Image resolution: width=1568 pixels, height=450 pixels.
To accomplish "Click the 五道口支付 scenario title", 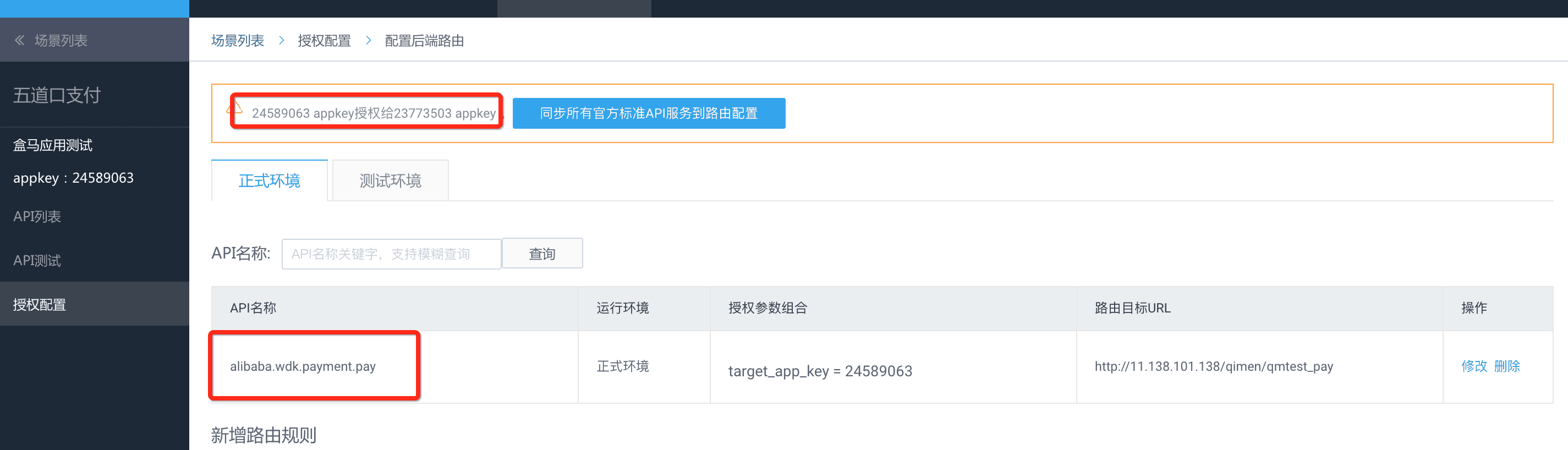I will tap(57, 95).
